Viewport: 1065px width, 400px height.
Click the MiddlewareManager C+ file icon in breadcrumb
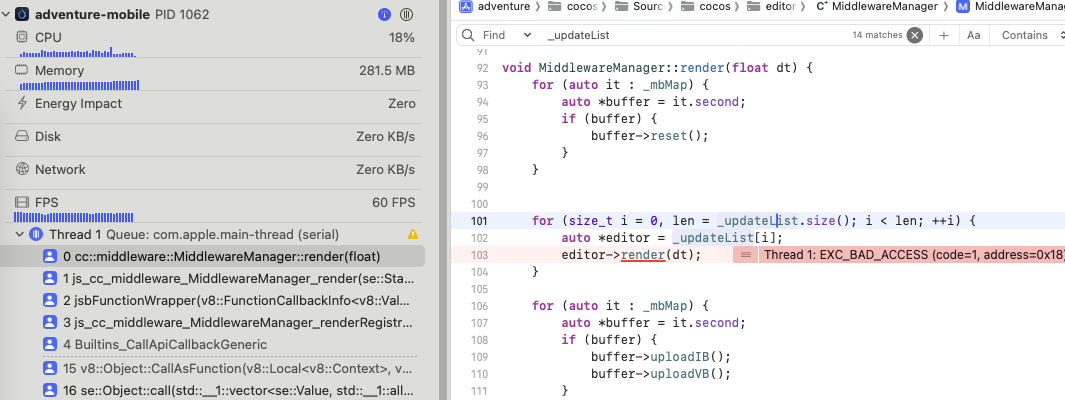[x=821, y=6]
